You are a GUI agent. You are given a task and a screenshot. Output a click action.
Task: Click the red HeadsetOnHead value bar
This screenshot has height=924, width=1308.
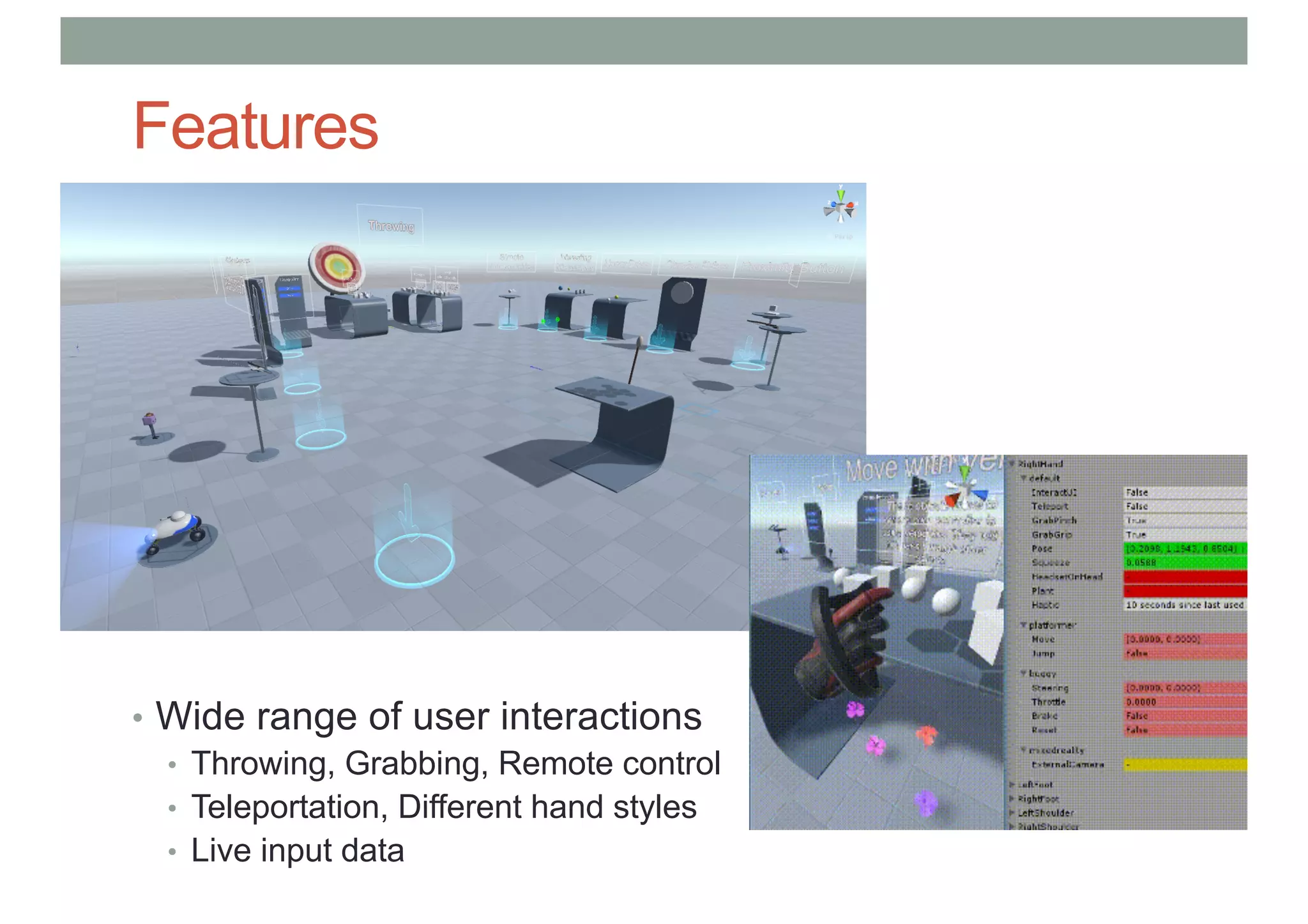[1185, 577]
